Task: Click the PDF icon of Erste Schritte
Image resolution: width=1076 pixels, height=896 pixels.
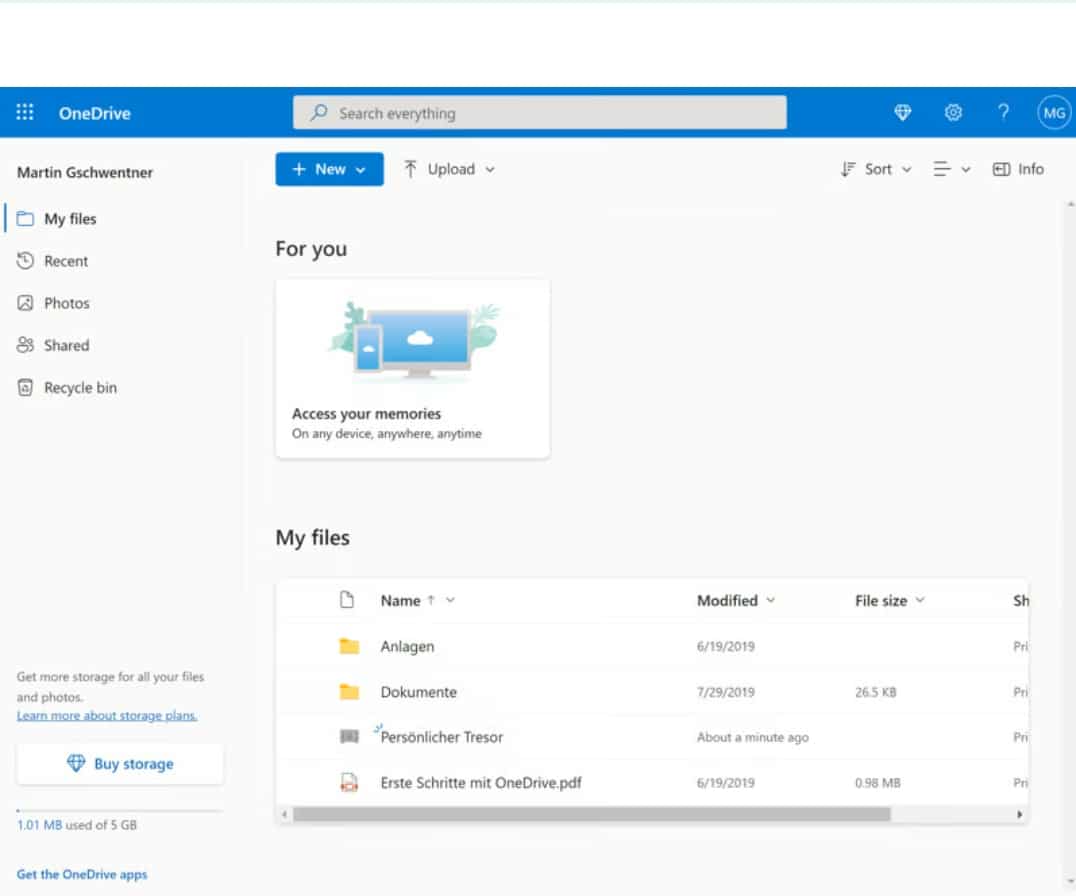Action: click(349, 782)
